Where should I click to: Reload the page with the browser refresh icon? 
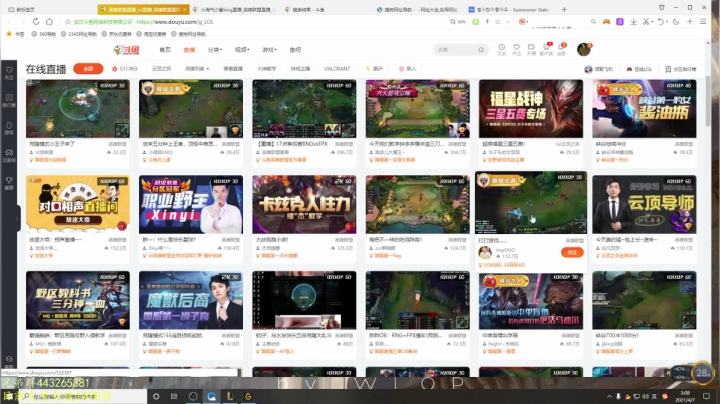(x=36, y=22)
